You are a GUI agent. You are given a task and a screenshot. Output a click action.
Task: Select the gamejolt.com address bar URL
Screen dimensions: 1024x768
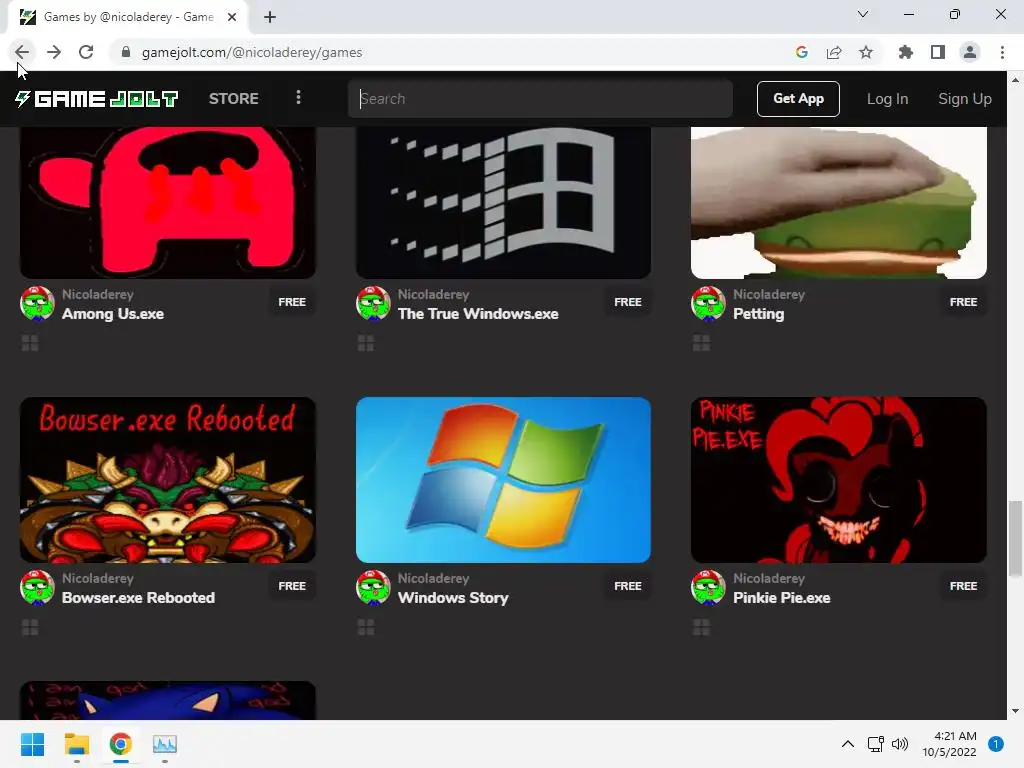pyautogui.click(x=252, y=52)
